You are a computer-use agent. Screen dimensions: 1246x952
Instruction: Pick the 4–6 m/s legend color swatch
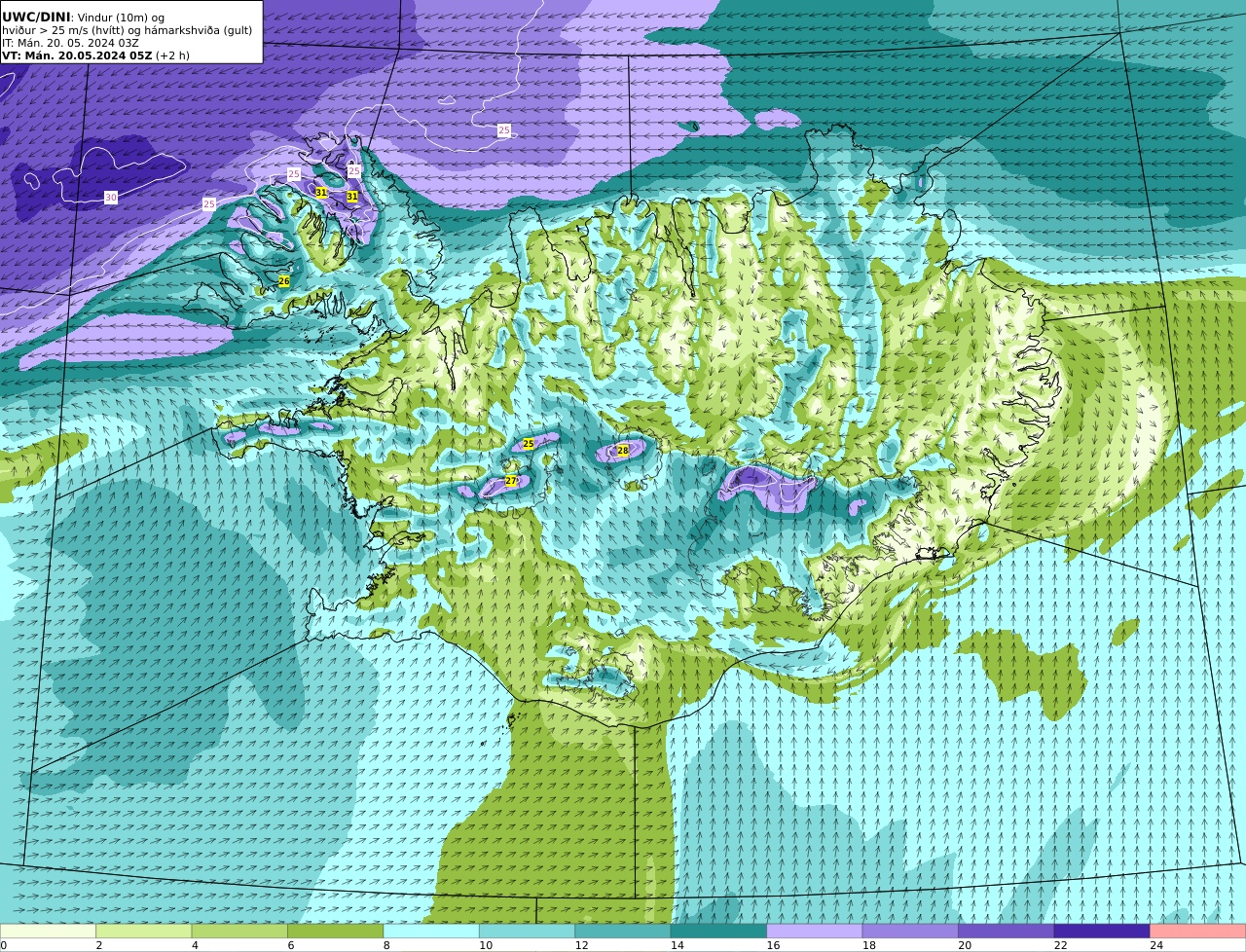point(239,931)
